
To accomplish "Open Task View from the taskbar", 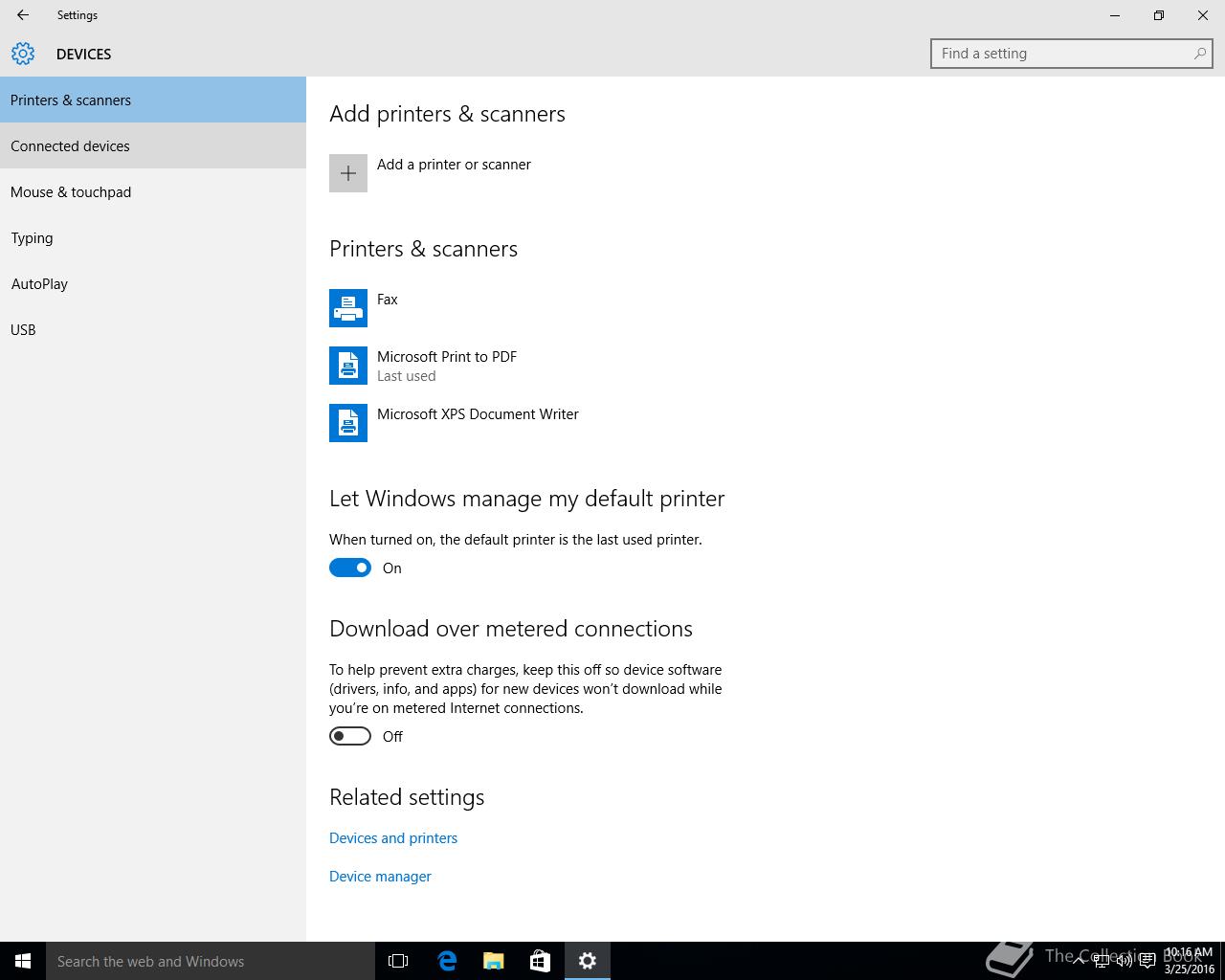I will point(398,961).
